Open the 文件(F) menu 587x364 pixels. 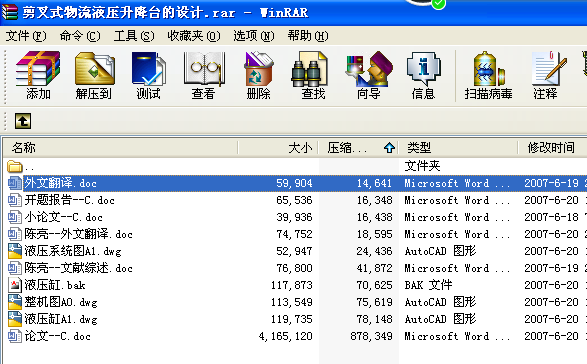tap(26, 36)
